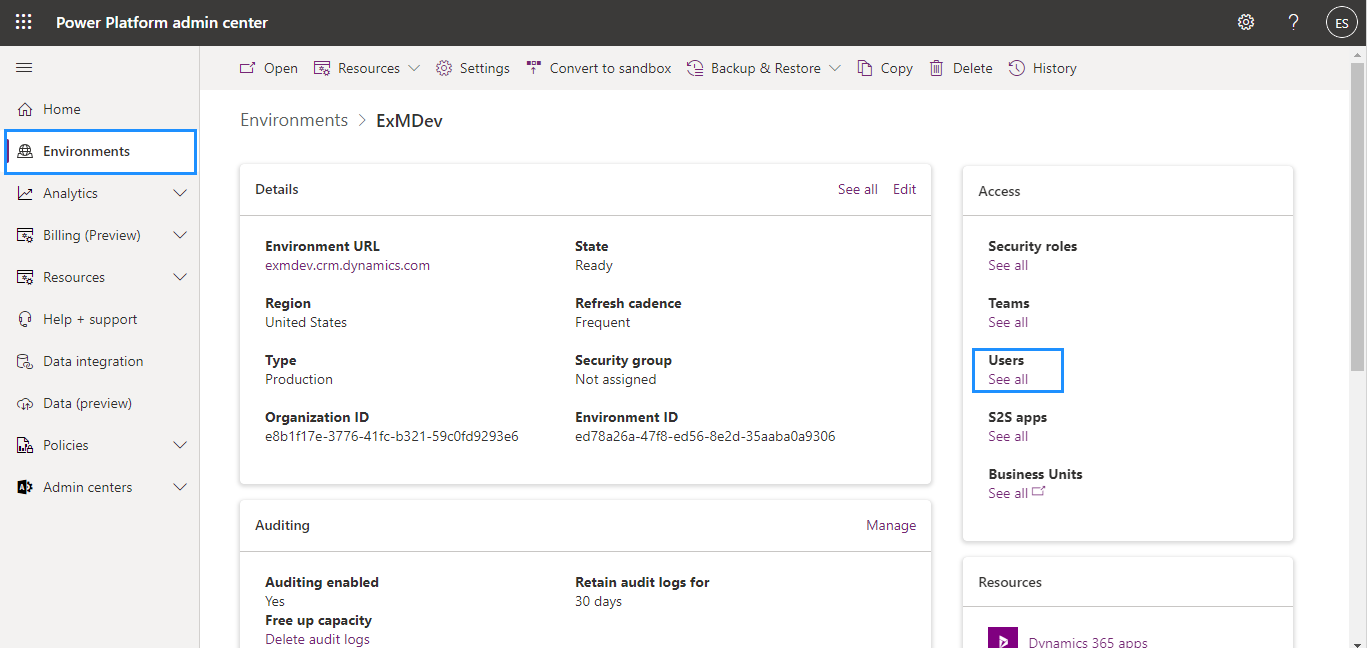Click the Open toolbar icon
The width and height of the screenshot is (1367, 648).
(247, 68)
